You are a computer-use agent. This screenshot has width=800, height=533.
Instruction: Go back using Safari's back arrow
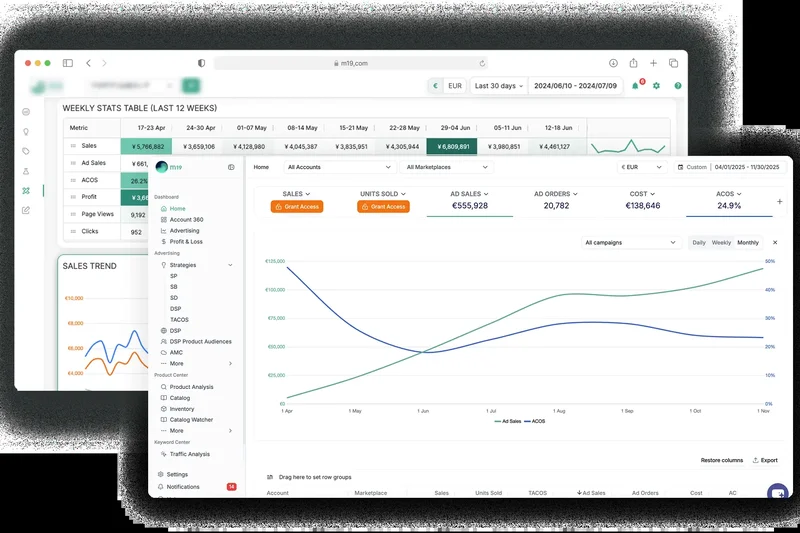[x=88, y=63]
